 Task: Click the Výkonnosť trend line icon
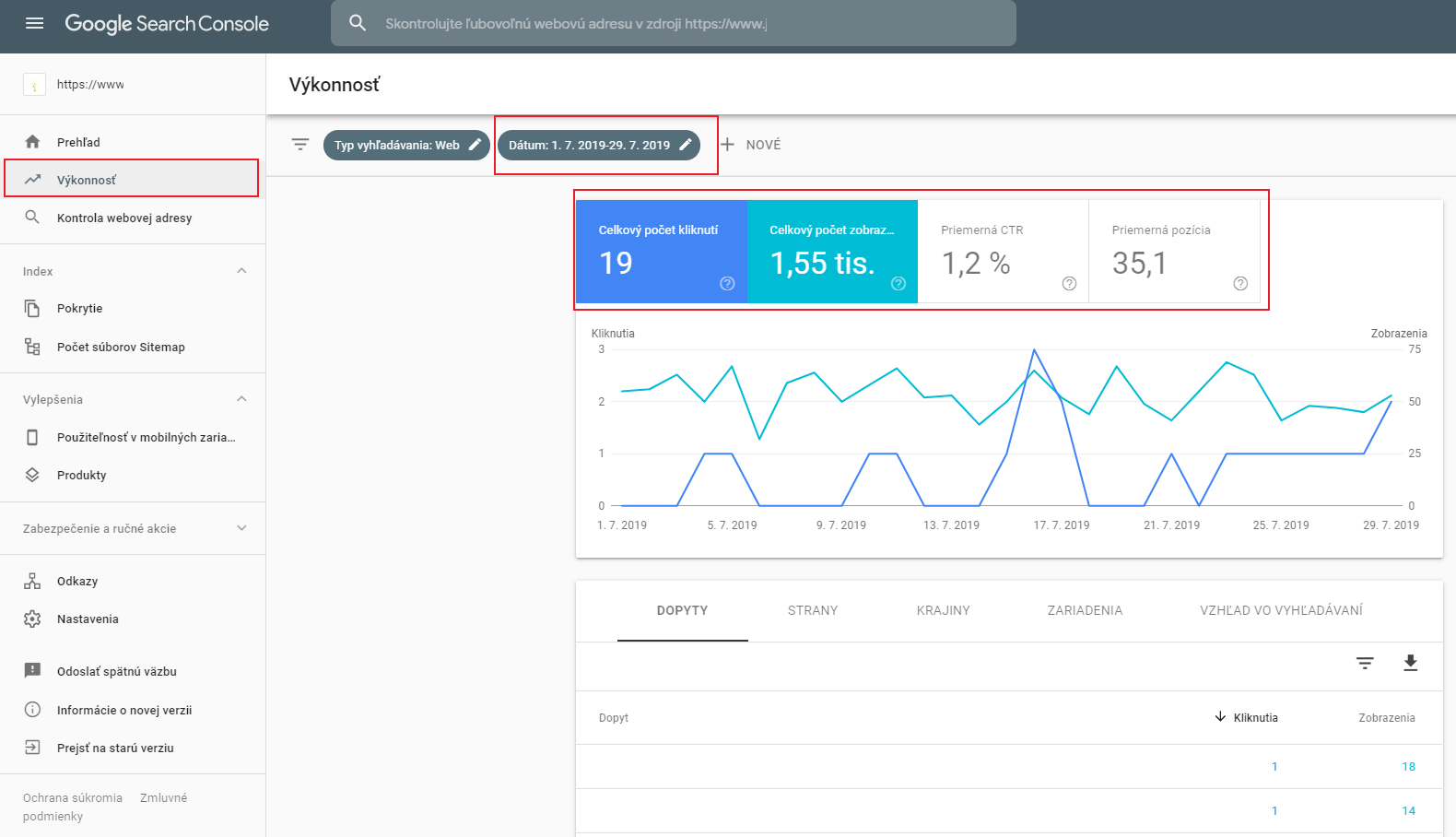click(32, 180)
